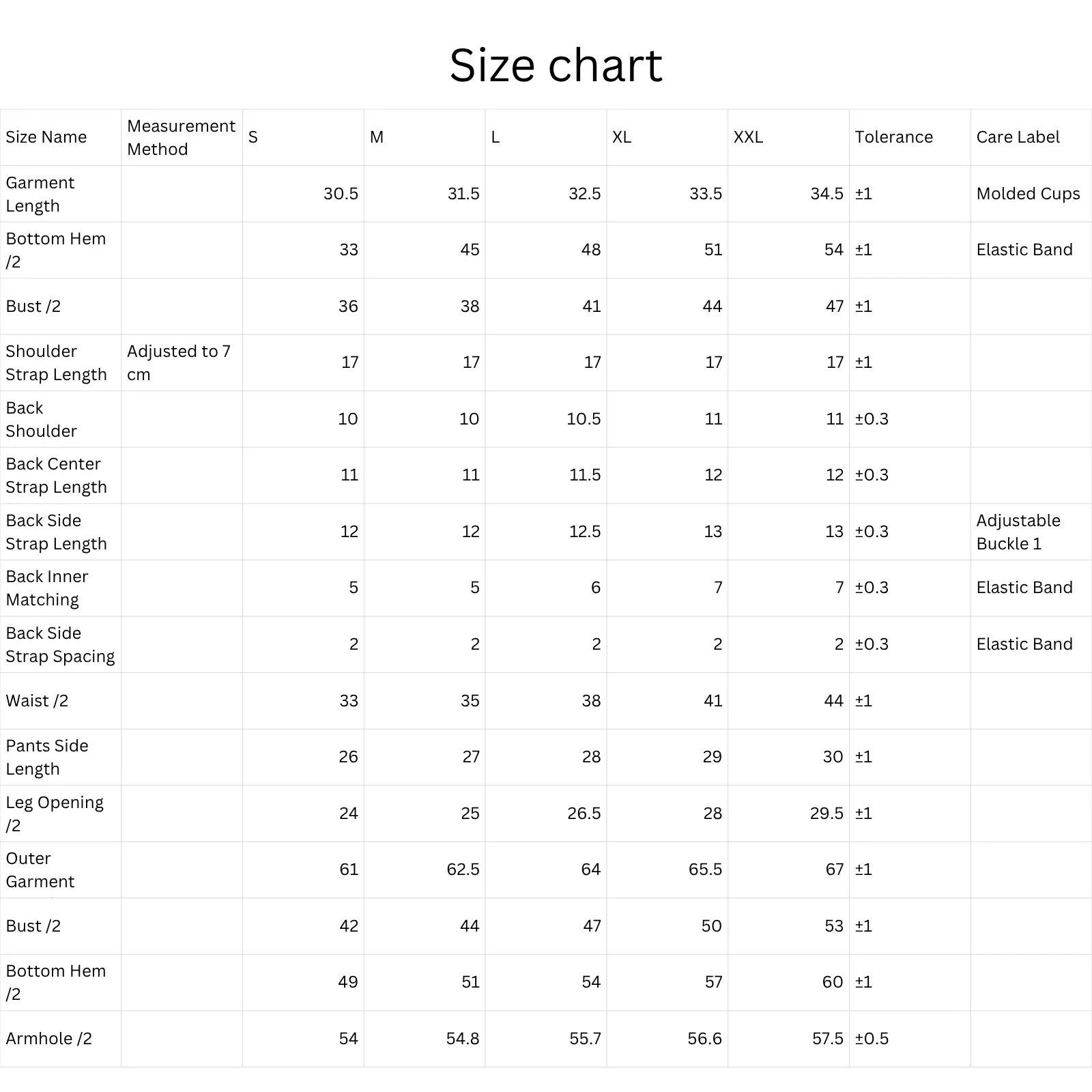Click the Outer Garment row label

(x=40, y=870)
